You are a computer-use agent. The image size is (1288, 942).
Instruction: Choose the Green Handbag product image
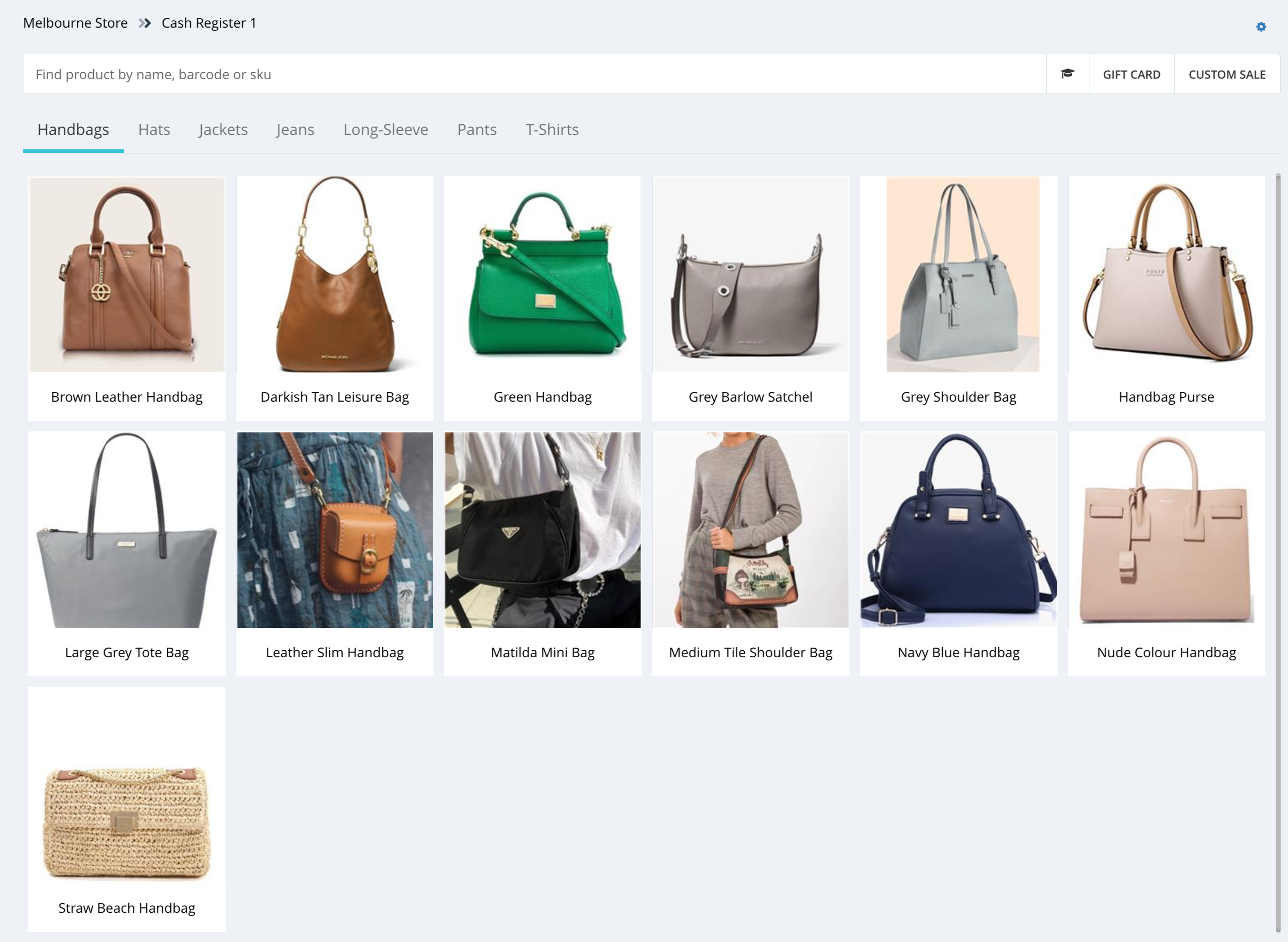(x=542, y=274)
